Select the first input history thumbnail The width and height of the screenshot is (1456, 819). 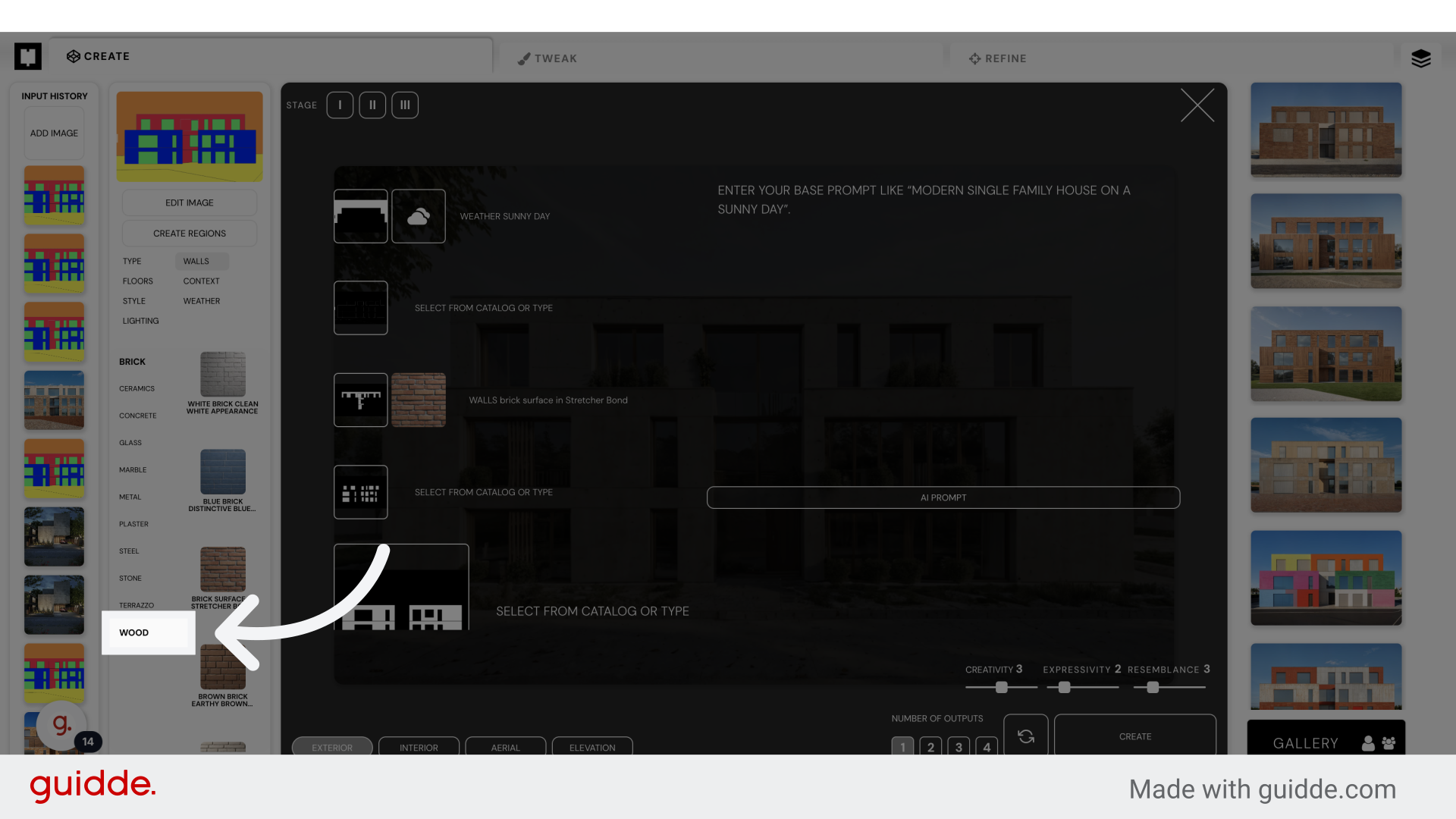pyautogui.click(x=54, y=196)
